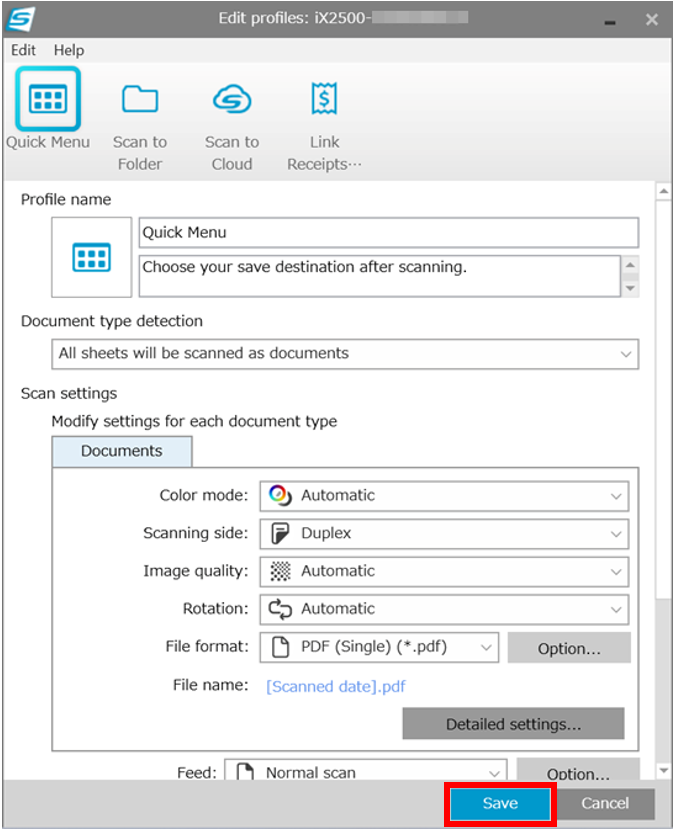Open the Image quality dropdown
Image resolution: width=674 pixels, height=830 pixels.
tap(444, 571)
